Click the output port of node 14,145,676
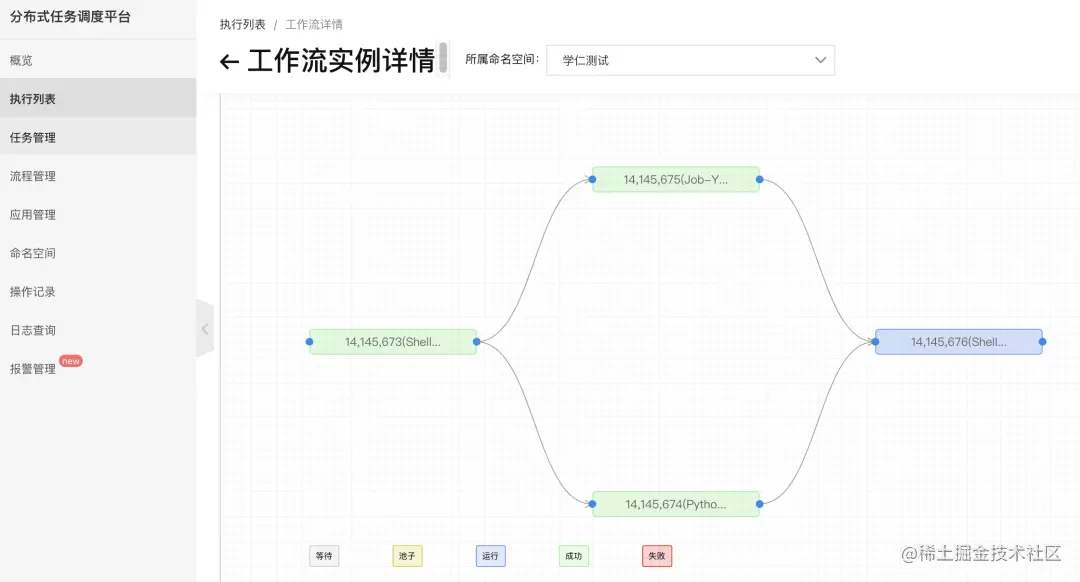The width and height of the screenshot is (1080, 582). tap(1043, 342)
